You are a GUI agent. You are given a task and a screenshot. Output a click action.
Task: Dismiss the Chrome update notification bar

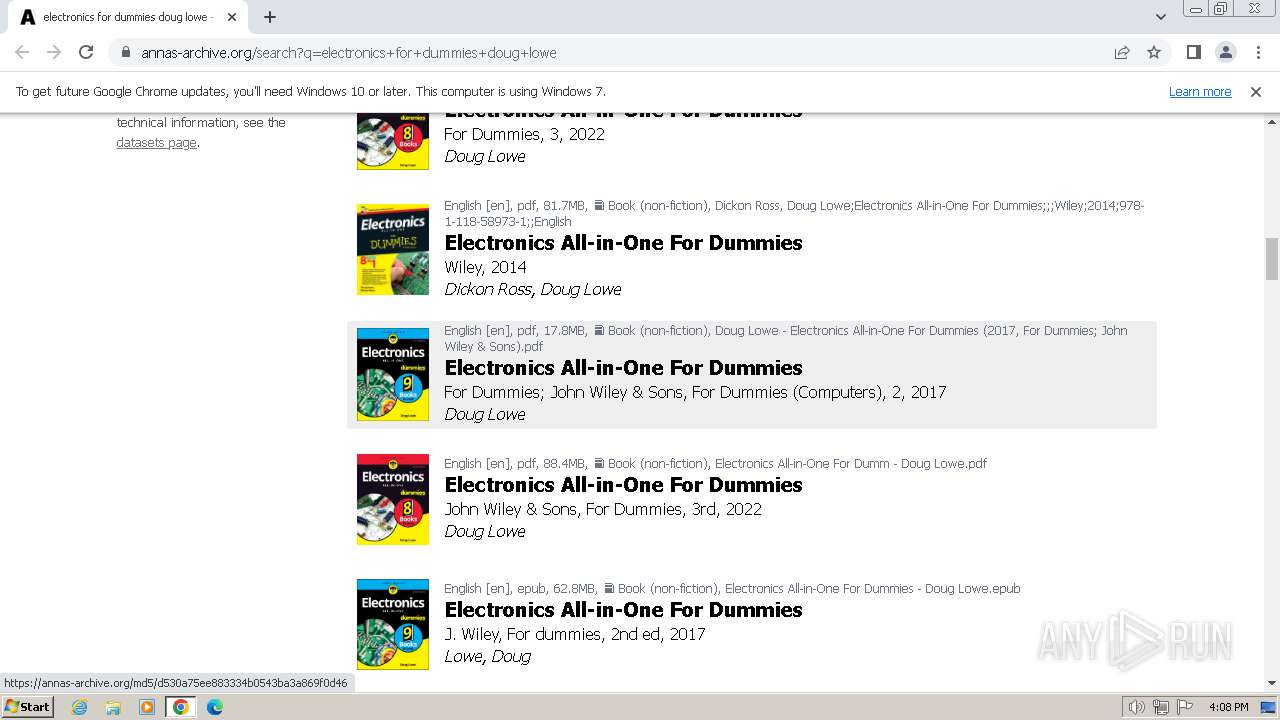point(1255,92)
